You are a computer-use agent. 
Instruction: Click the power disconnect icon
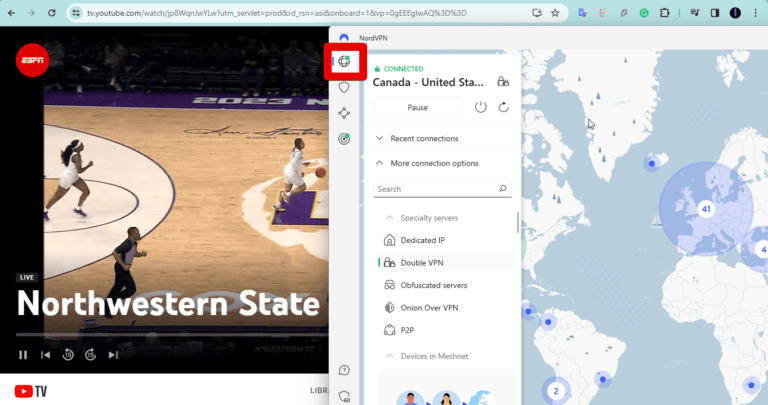(x=480, y=107)
